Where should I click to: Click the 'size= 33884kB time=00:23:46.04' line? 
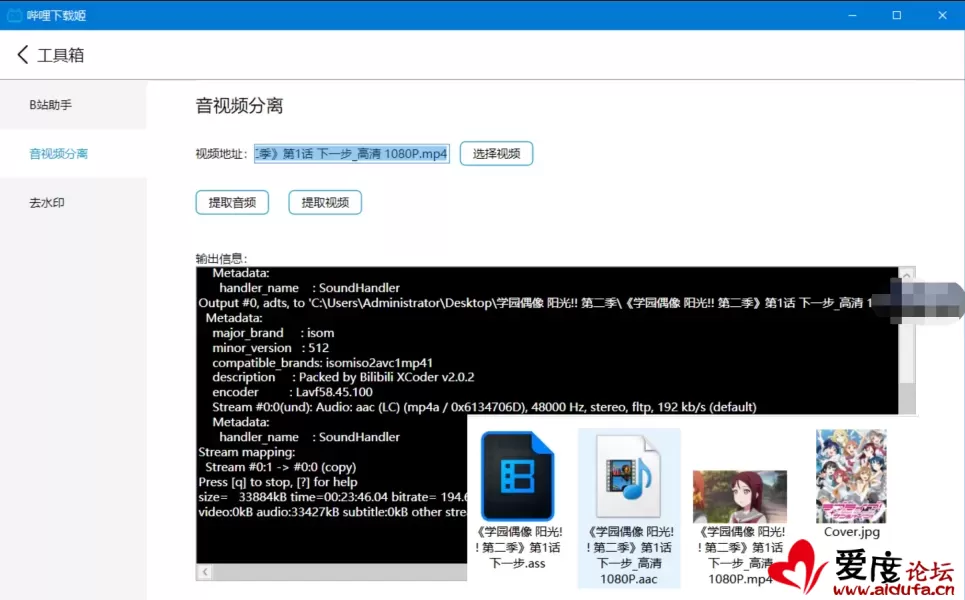(333, 497)
